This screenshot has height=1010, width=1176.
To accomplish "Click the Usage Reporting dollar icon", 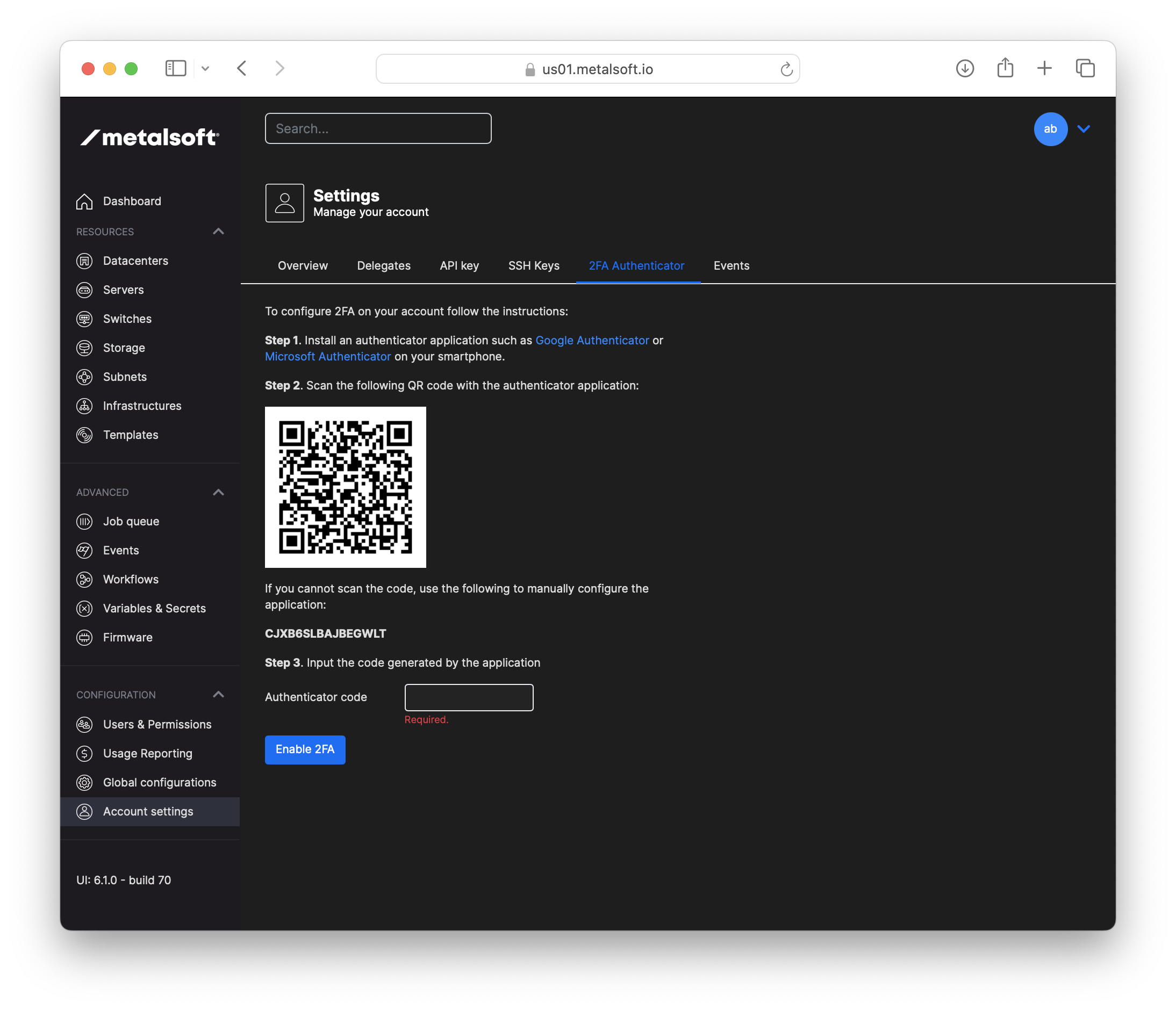I will click(84, 754).
